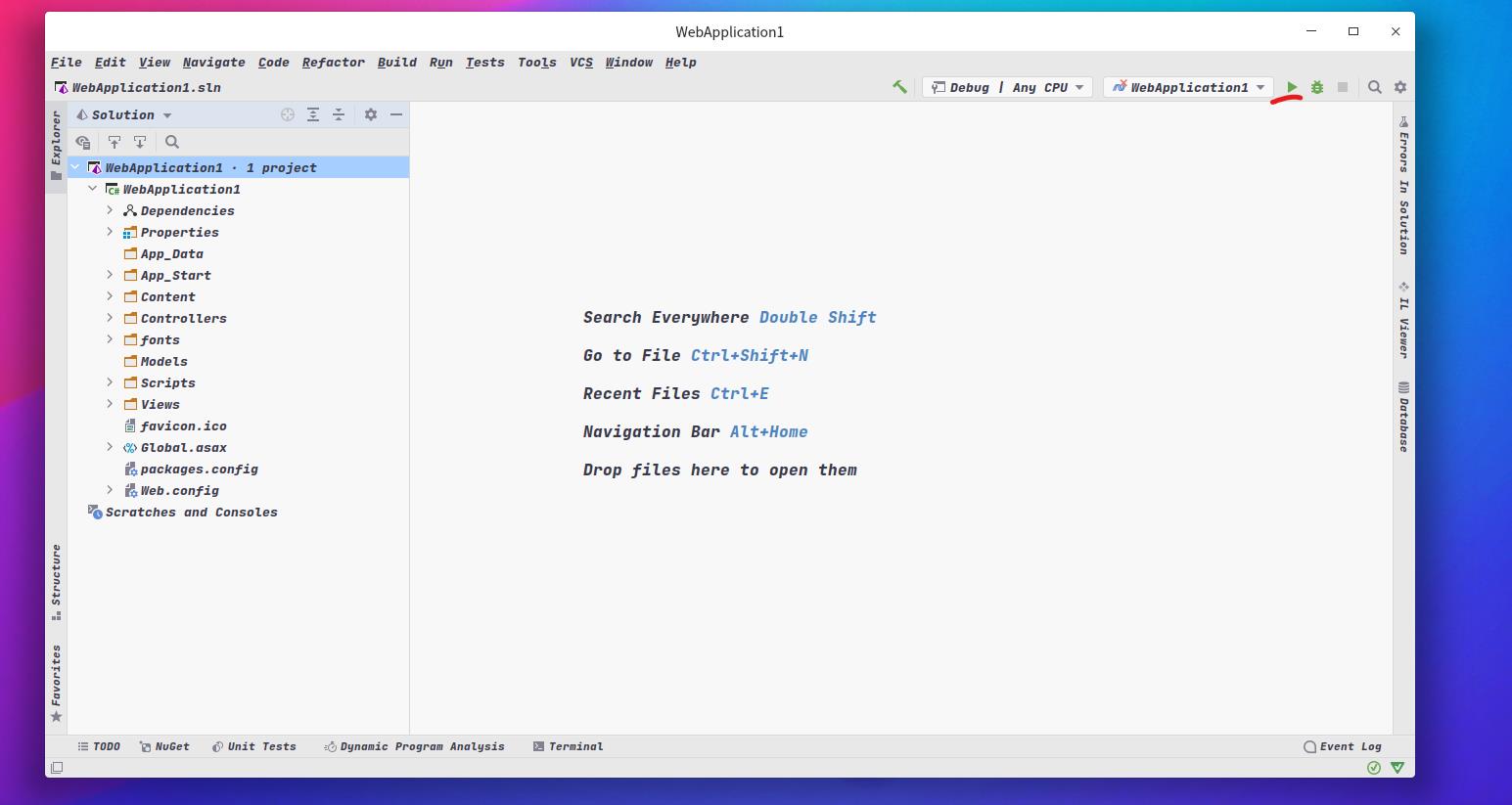Open the Terminal tool window
The height and width of the screenshot is (805, 1512).
tap(568, 746)
